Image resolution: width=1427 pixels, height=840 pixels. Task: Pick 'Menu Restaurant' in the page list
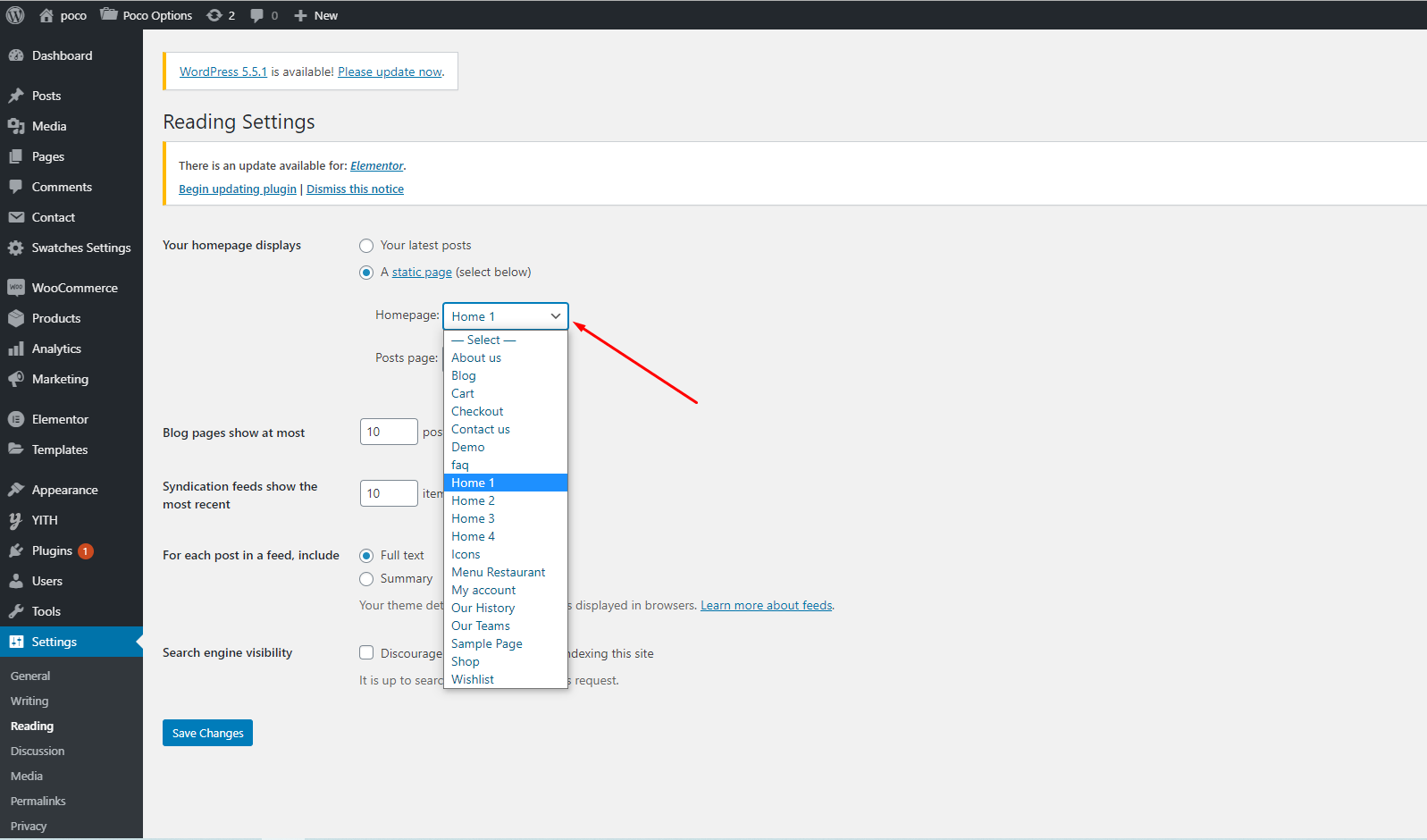[498, 572]
